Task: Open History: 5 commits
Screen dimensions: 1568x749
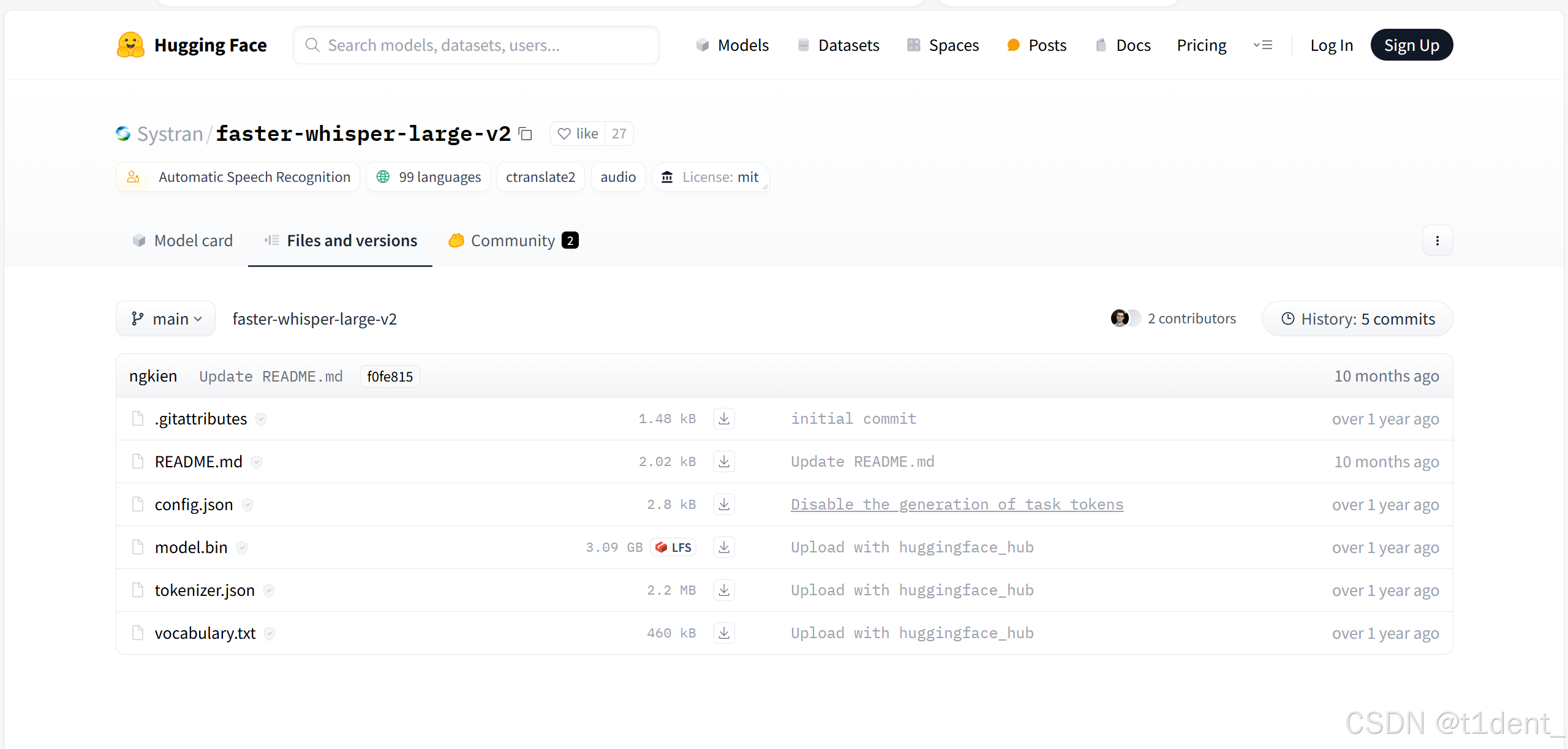Action: tap(1357, 318)
